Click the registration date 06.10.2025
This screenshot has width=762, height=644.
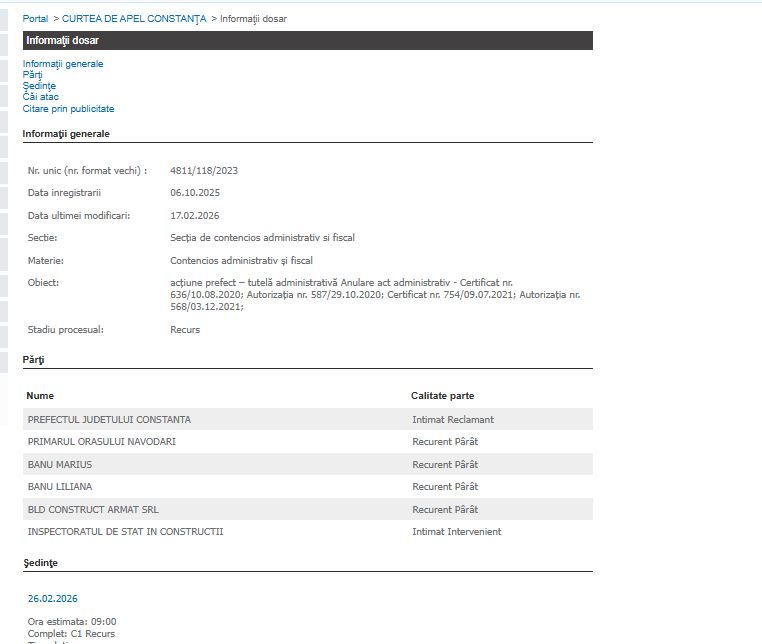coord(195,193)
